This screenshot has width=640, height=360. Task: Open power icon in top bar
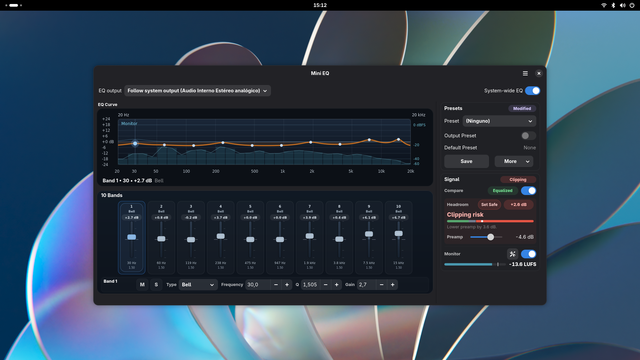[x=632, y=5]
